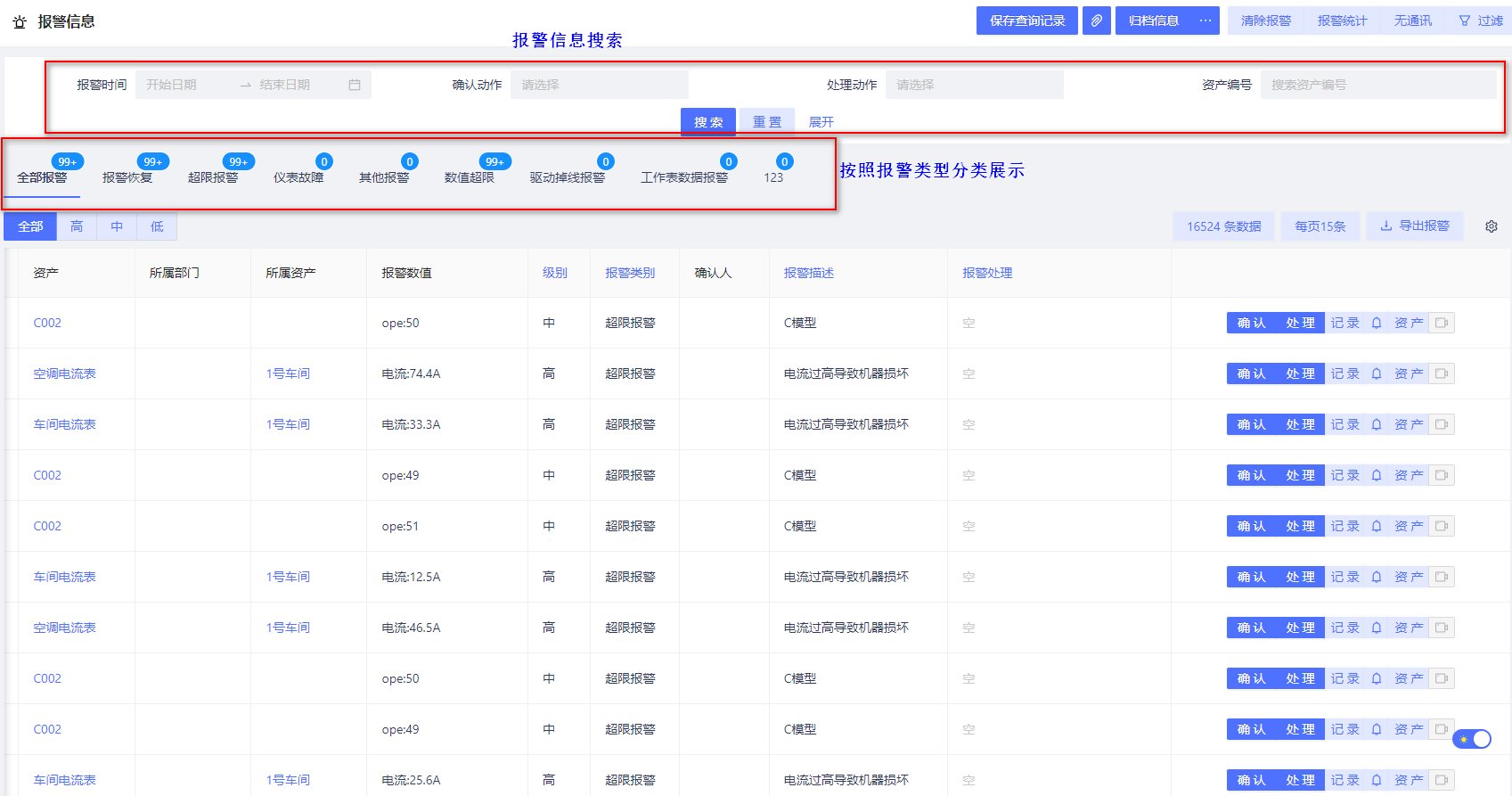Switch to 超限报警 tab
Viewport: 1512px width, 796px height.
(213, 177)
